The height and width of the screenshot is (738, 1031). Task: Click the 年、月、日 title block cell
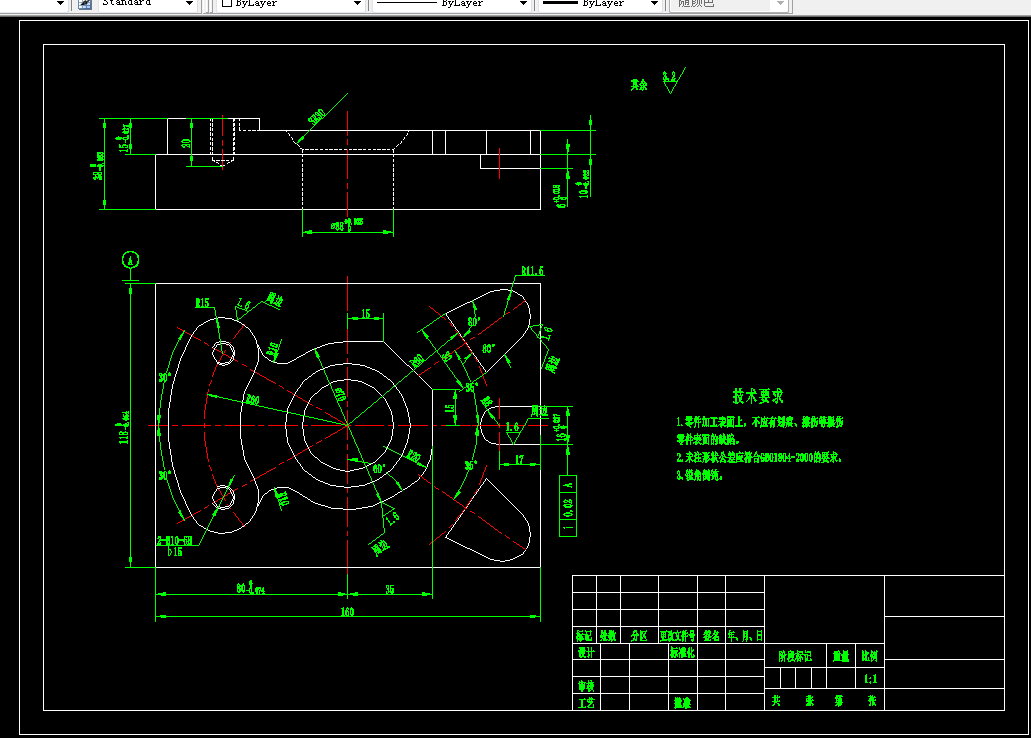(745, 635)
